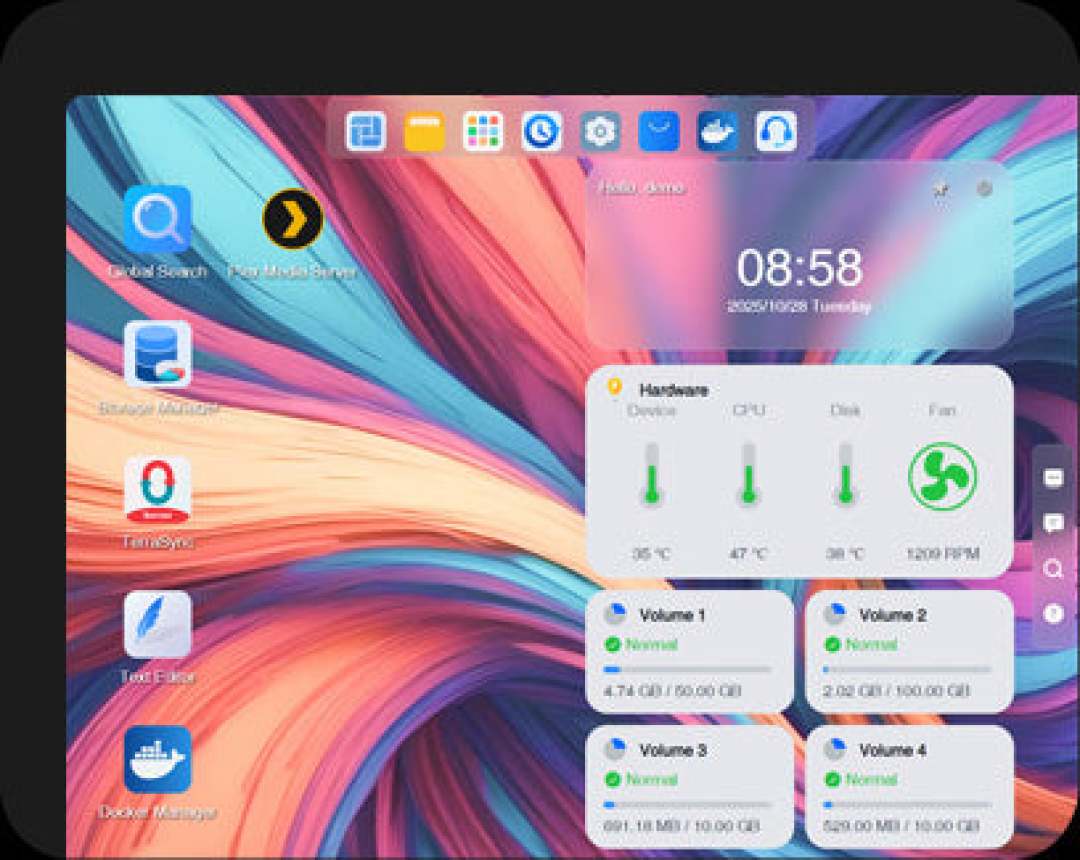Image resolution: width=1080 pixels, height=860 pixels.
Task: Click the Hardware widget title
Action: (674, 390)
